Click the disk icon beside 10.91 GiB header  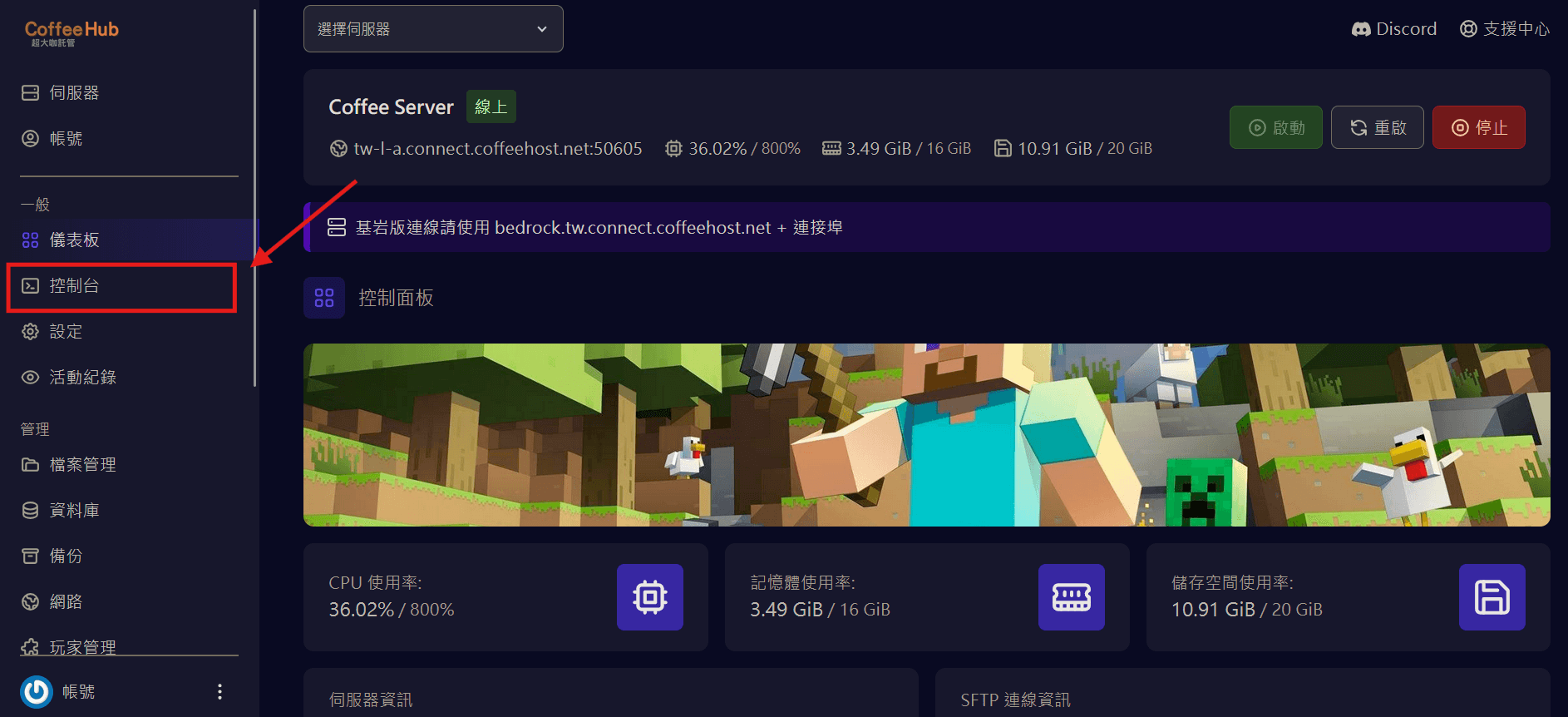pos(1003,149)
